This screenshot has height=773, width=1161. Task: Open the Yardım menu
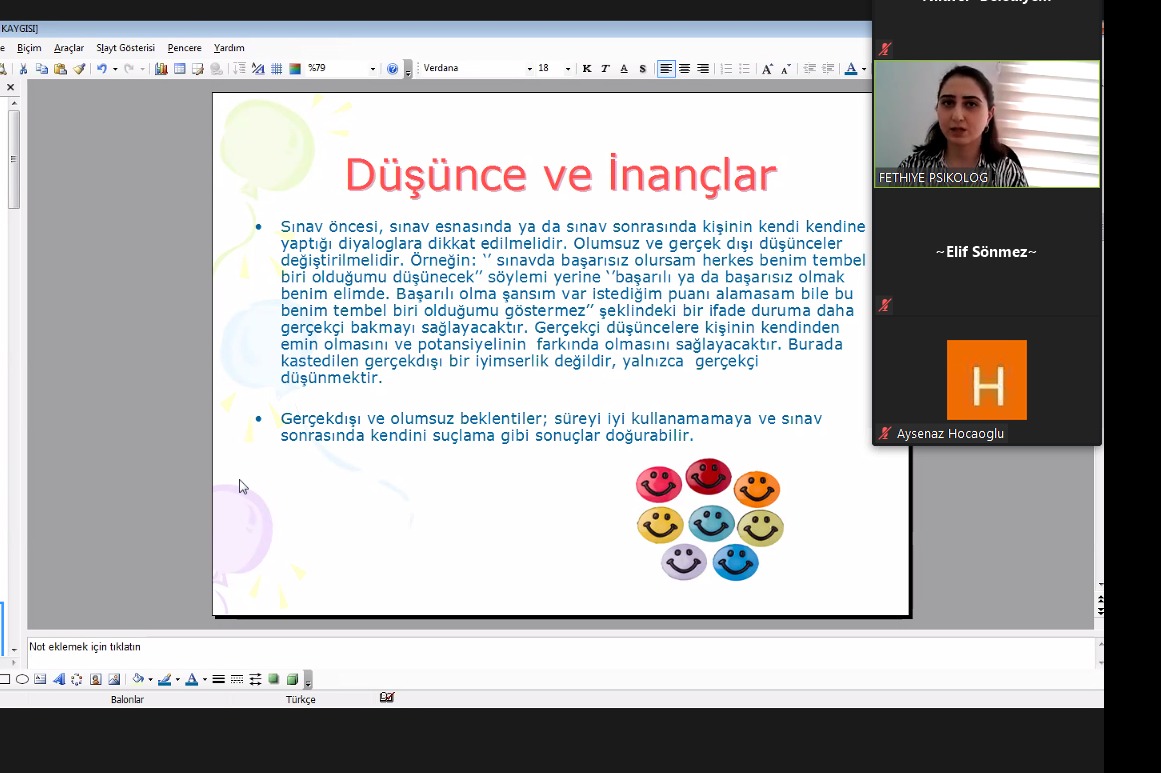coord(229,47)
